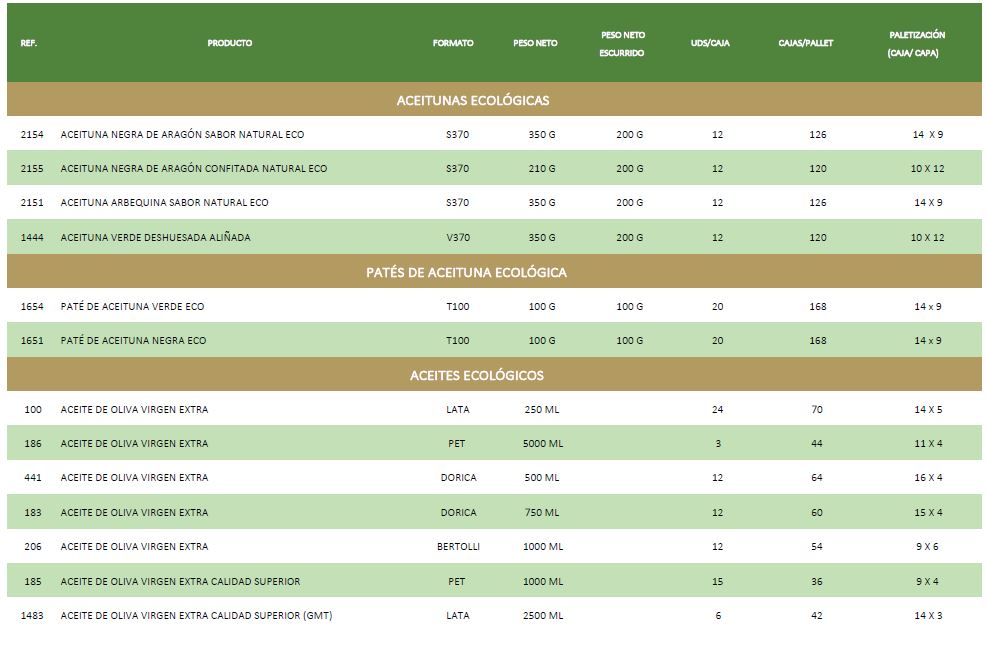Image resolution: width=987 pixels, height=645 pixels.
Task: Click the PALETIZACIÓN column header
Action: (x=917, y=44)
